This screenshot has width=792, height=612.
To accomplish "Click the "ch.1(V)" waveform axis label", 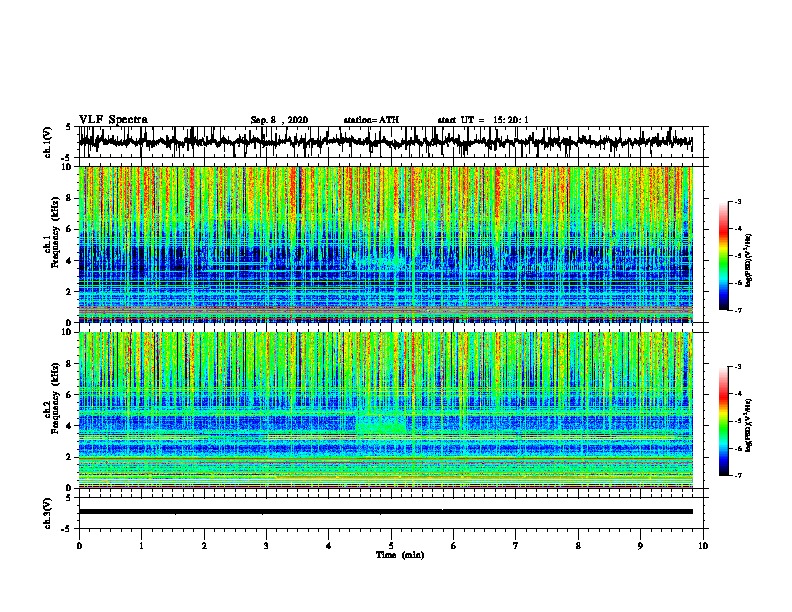I will point(48,142).
